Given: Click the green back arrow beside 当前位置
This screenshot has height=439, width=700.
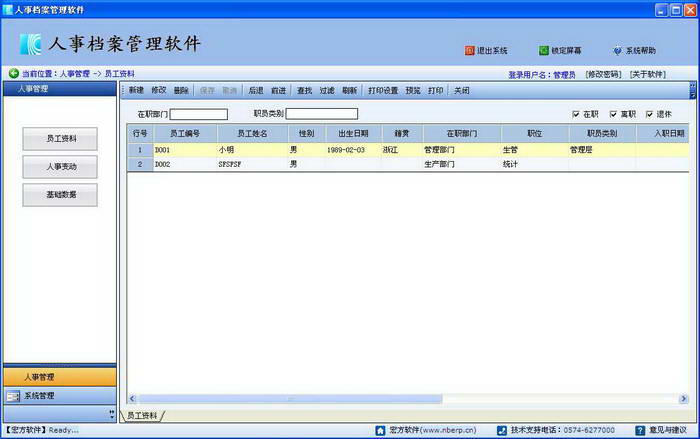Looking at the screenshot, I should click(x=14, y=73).
